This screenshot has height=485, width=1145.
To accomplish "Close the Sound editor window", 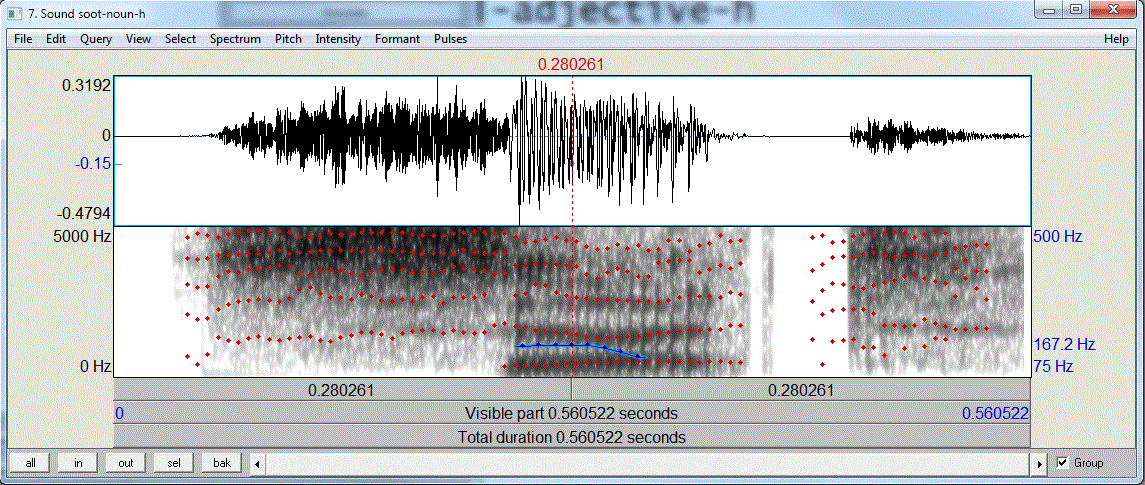I will click(x=1112, y=10).
